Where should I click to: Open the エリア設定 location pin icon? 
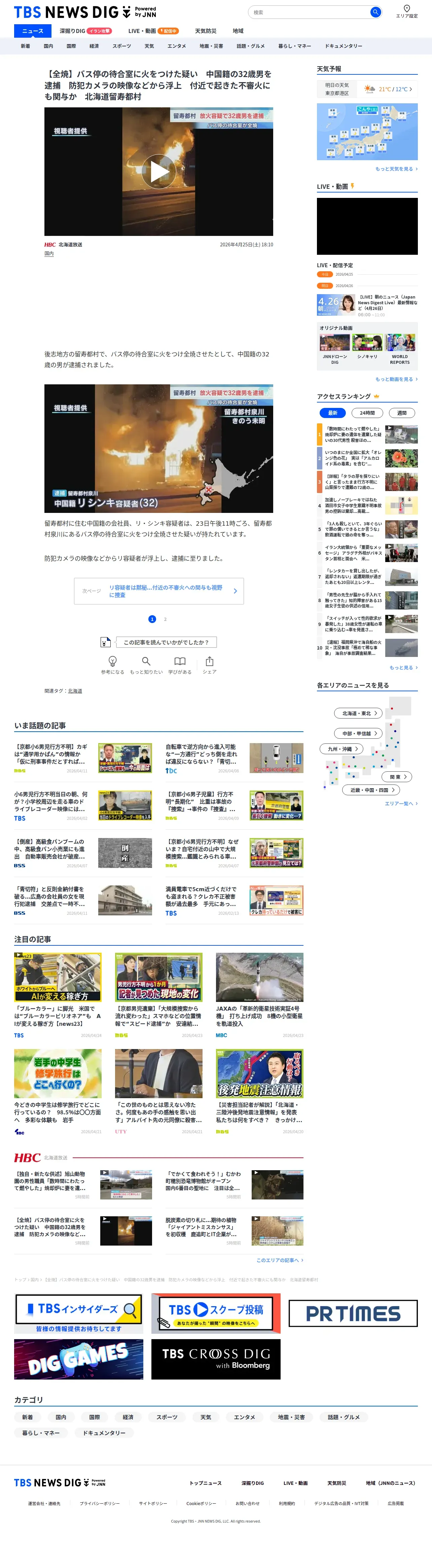(406, 8)
